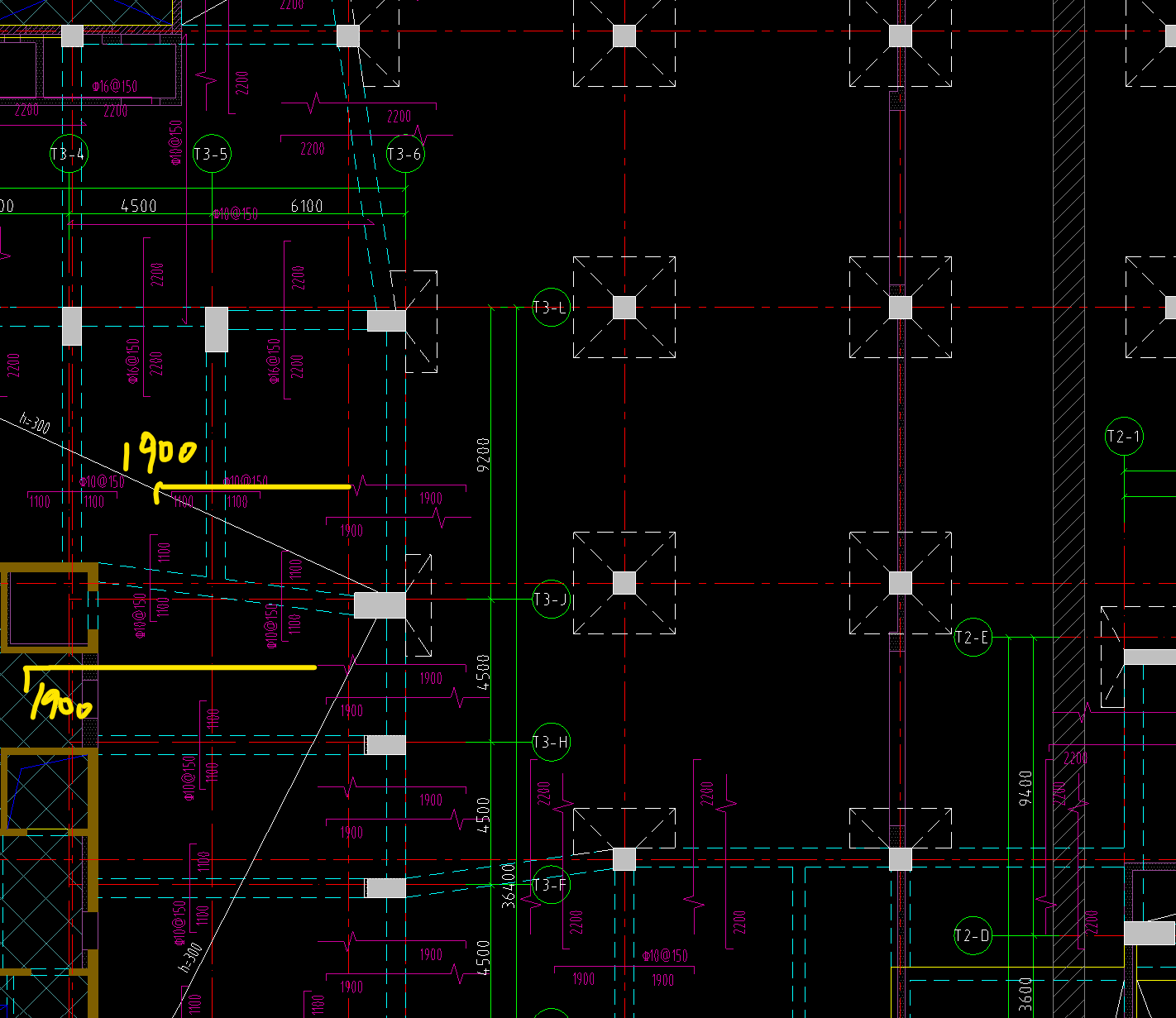Pick the gray column on axis T3-J
This screenshot has width=1176, height=1018.
tap(380, 605)
